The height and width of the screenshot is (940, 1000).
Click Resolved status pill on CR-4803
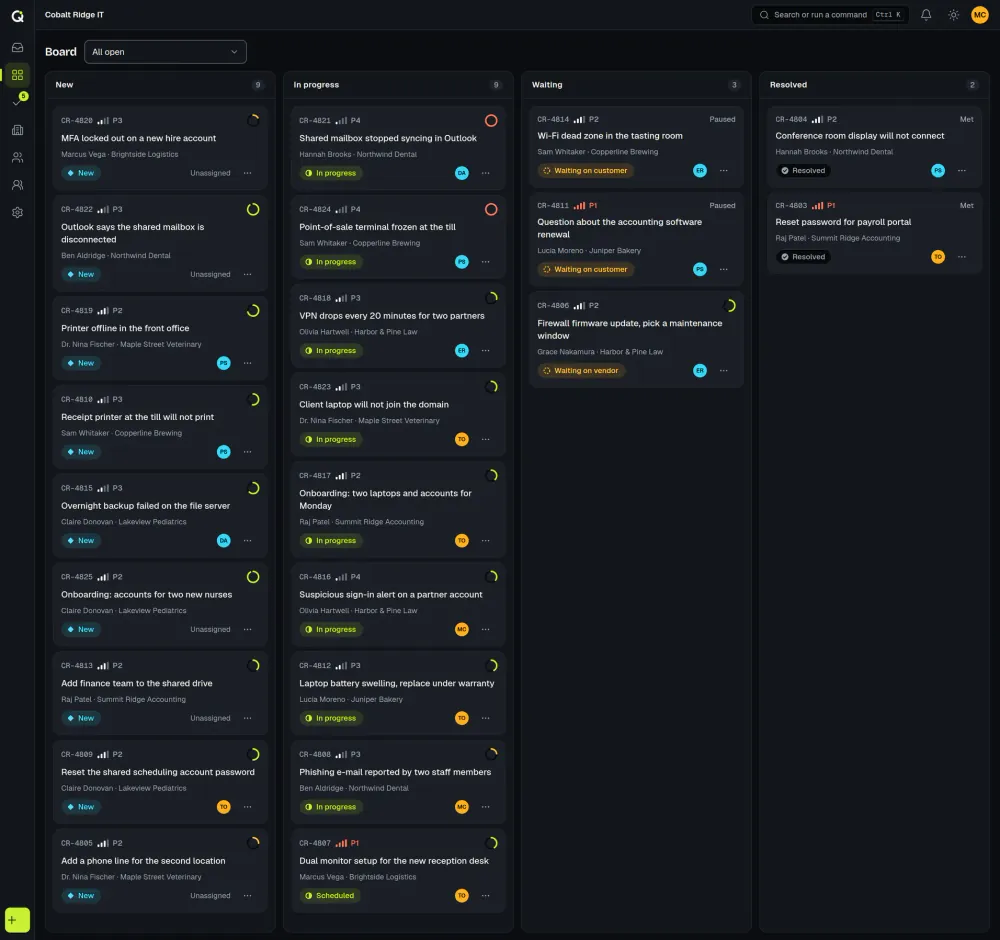(x=804, y=256)
